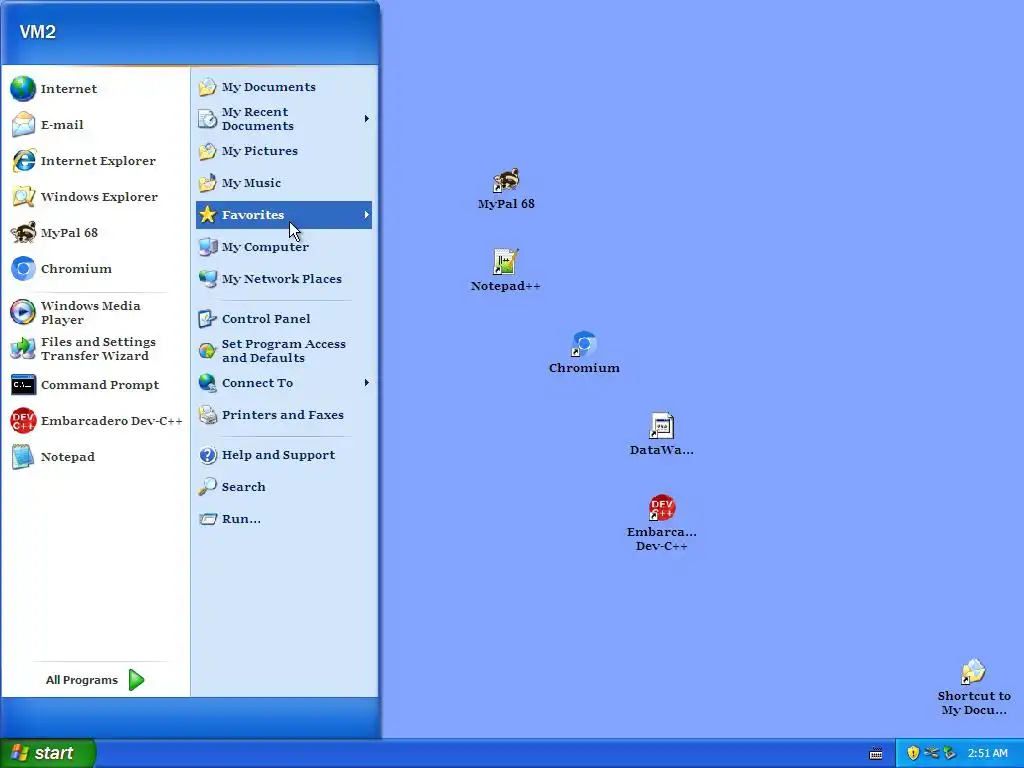Open Notepad from the Start menu

95,456
